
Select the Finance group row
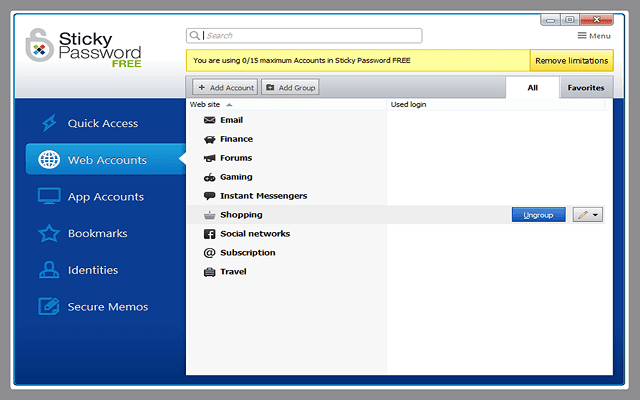pyautogui.click(x=236, y=139)
